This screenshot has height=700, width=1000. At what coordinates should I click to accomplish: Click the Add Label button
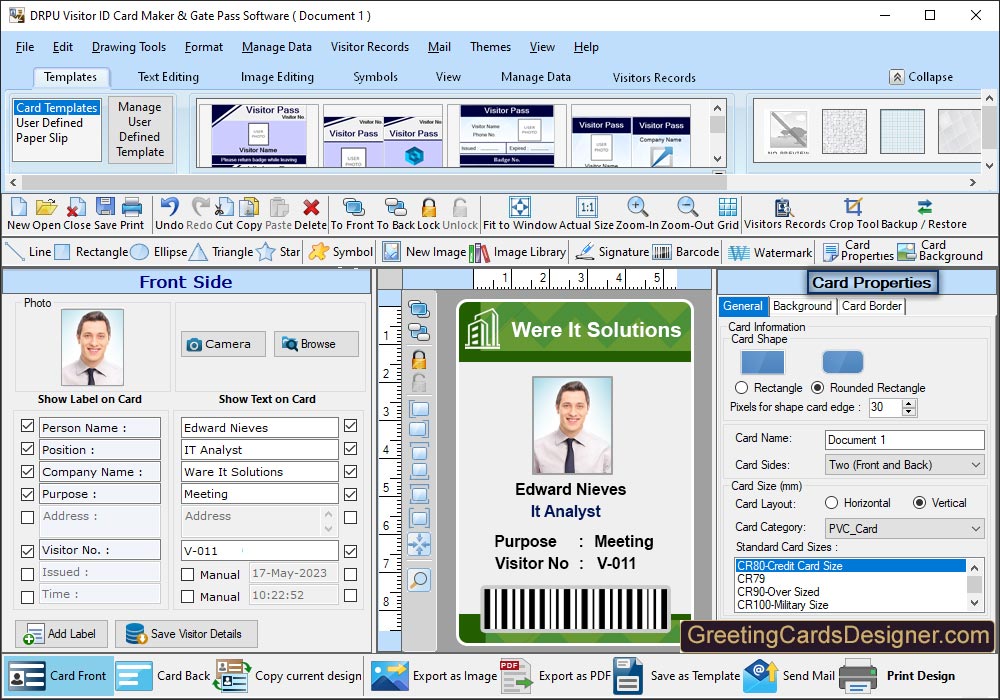tap(61, 634)
